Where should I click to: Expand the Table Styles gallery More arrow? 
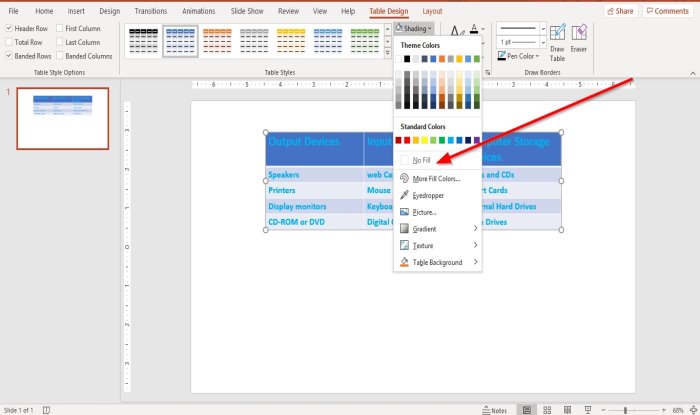[x=388, y=53]
